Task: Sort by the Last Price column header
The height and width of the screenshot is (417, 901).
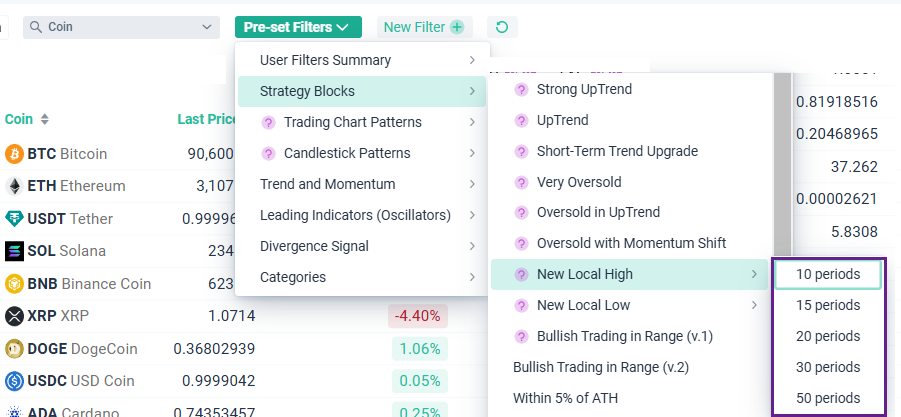Action: tap(207, 119)
